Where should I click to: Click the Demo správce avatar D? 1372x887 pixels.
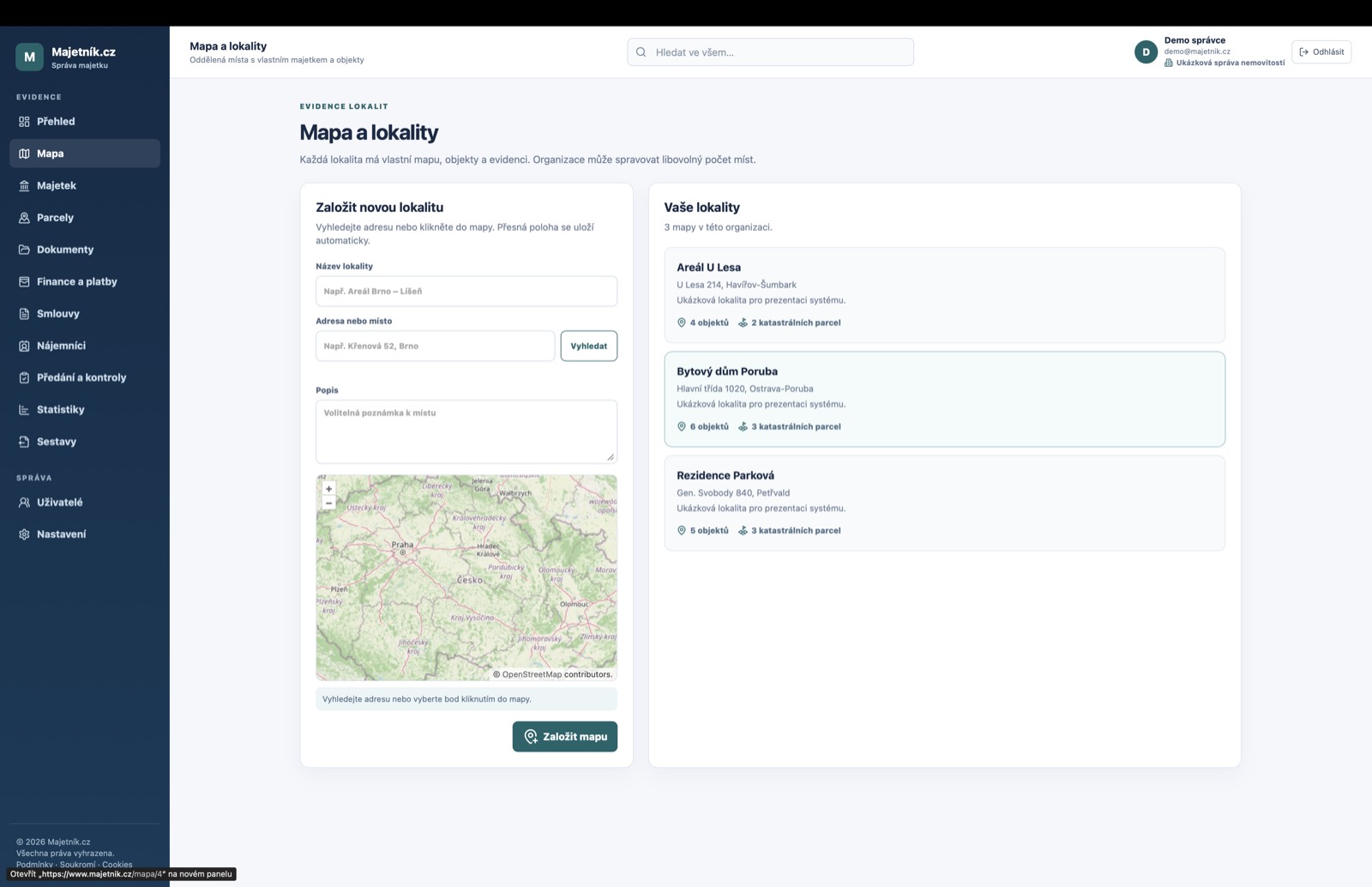click(1146, 52)
